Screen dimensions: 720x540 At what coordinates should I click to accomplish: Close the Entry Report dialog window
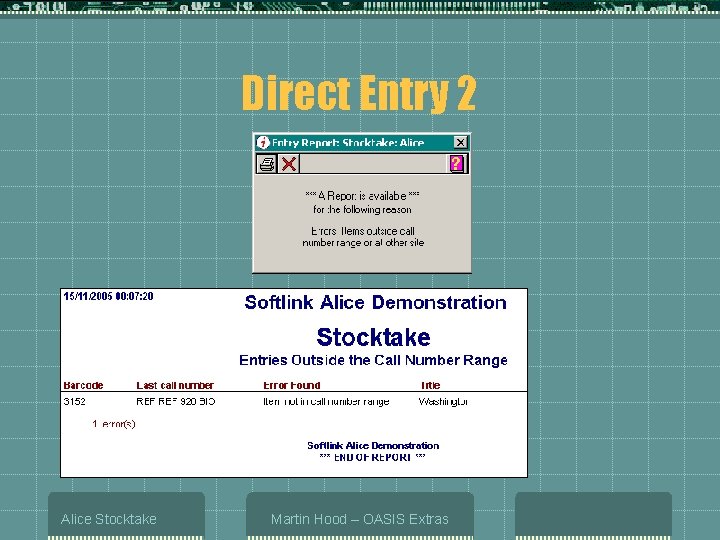pyautogui.click(x=460, y=142)
